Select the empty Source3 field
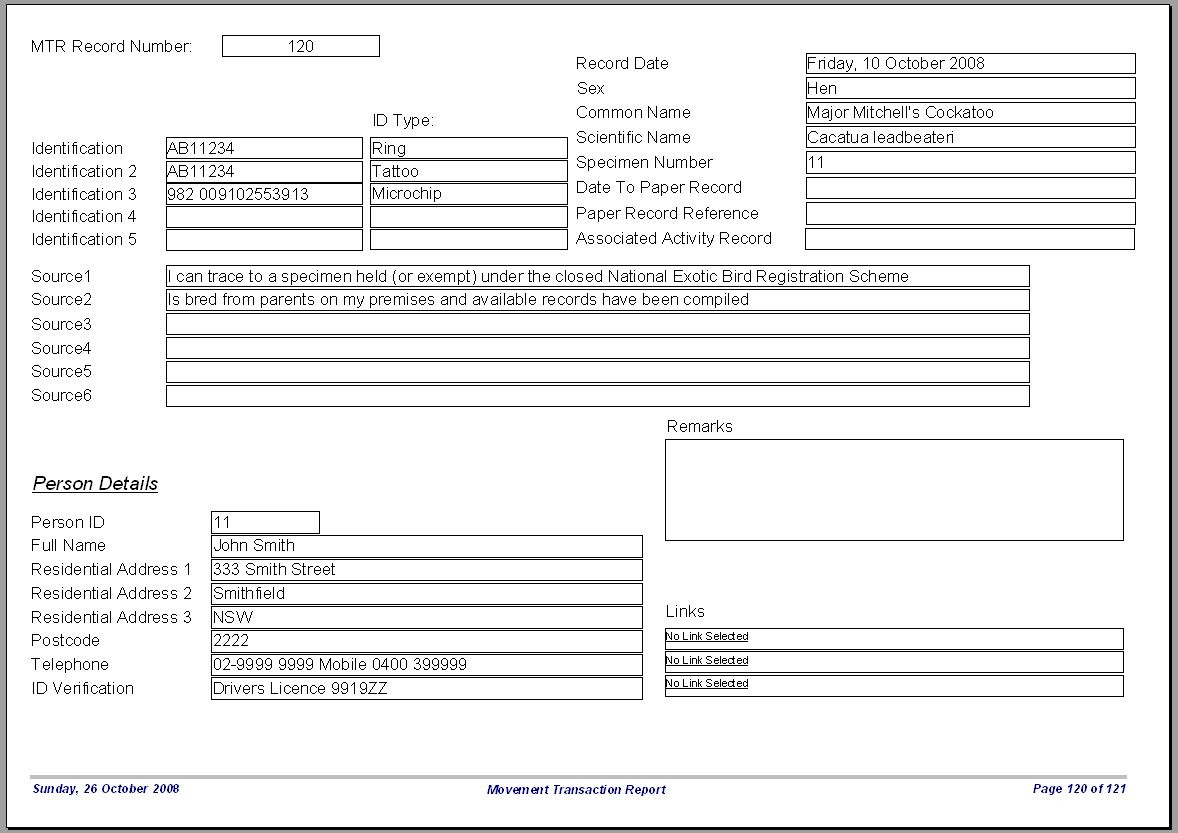 pyautogui.click(x=597, y=324)
